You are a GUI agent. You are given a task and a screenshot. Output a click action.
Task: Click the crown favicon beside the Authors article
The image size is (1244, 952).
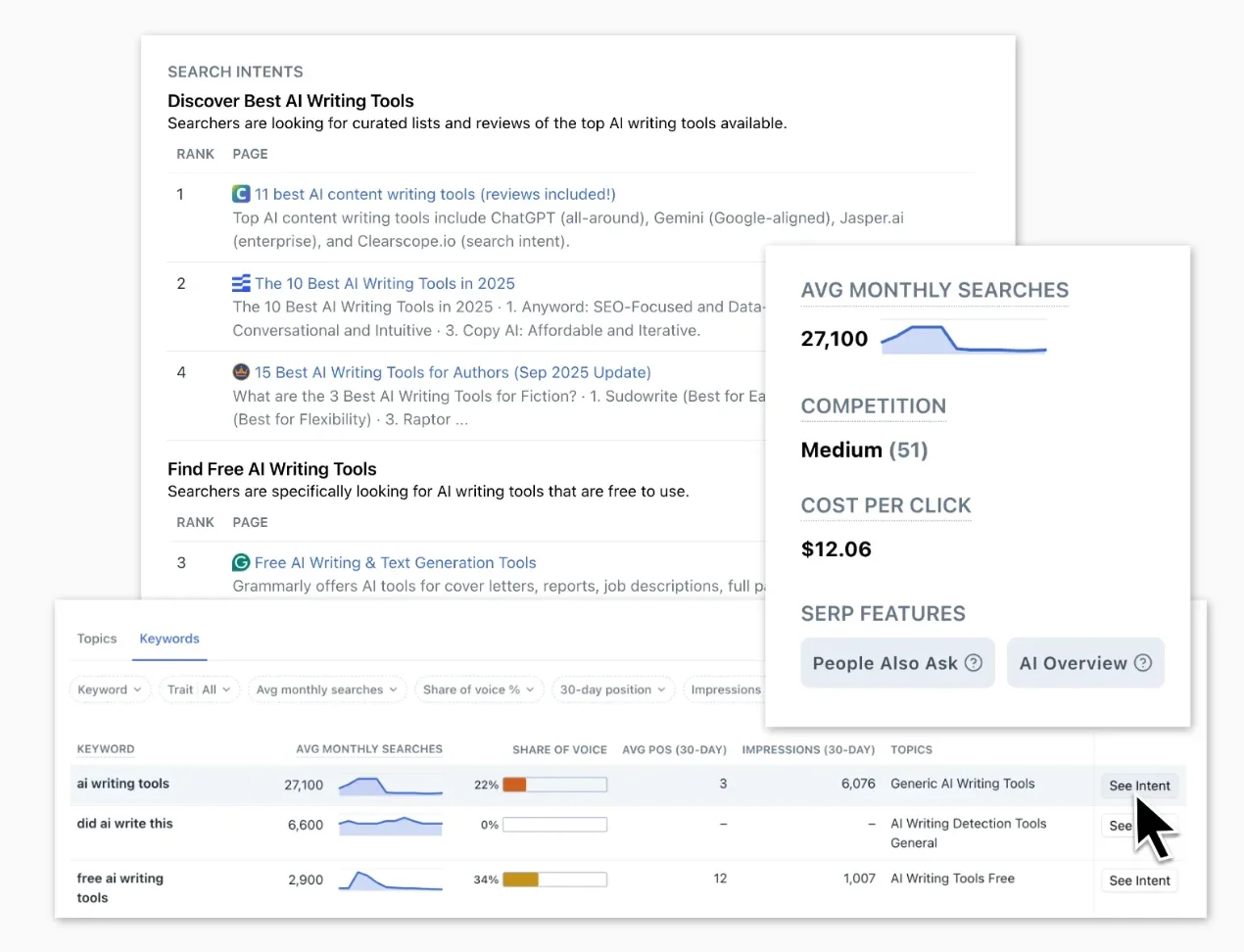coord(241,373)
